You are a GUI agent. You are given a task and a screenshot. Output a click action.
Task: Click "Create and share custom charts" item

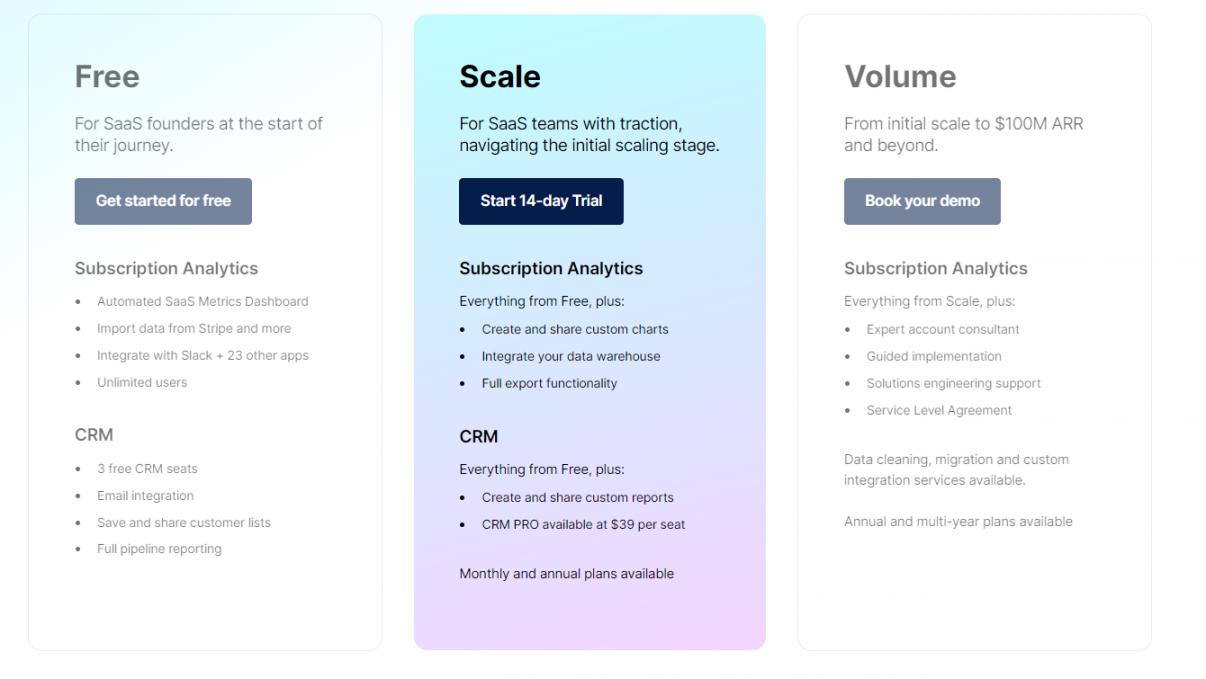575,329
